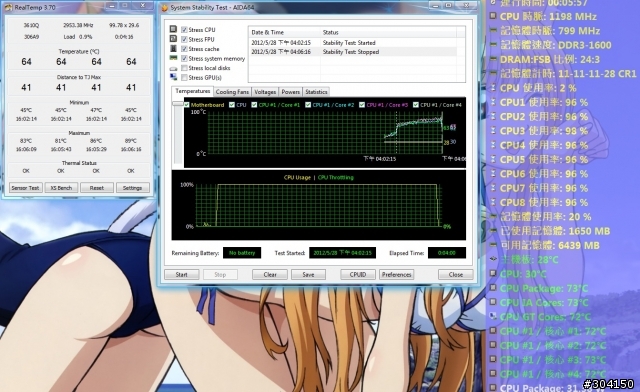Open the Powers tab

291,92
